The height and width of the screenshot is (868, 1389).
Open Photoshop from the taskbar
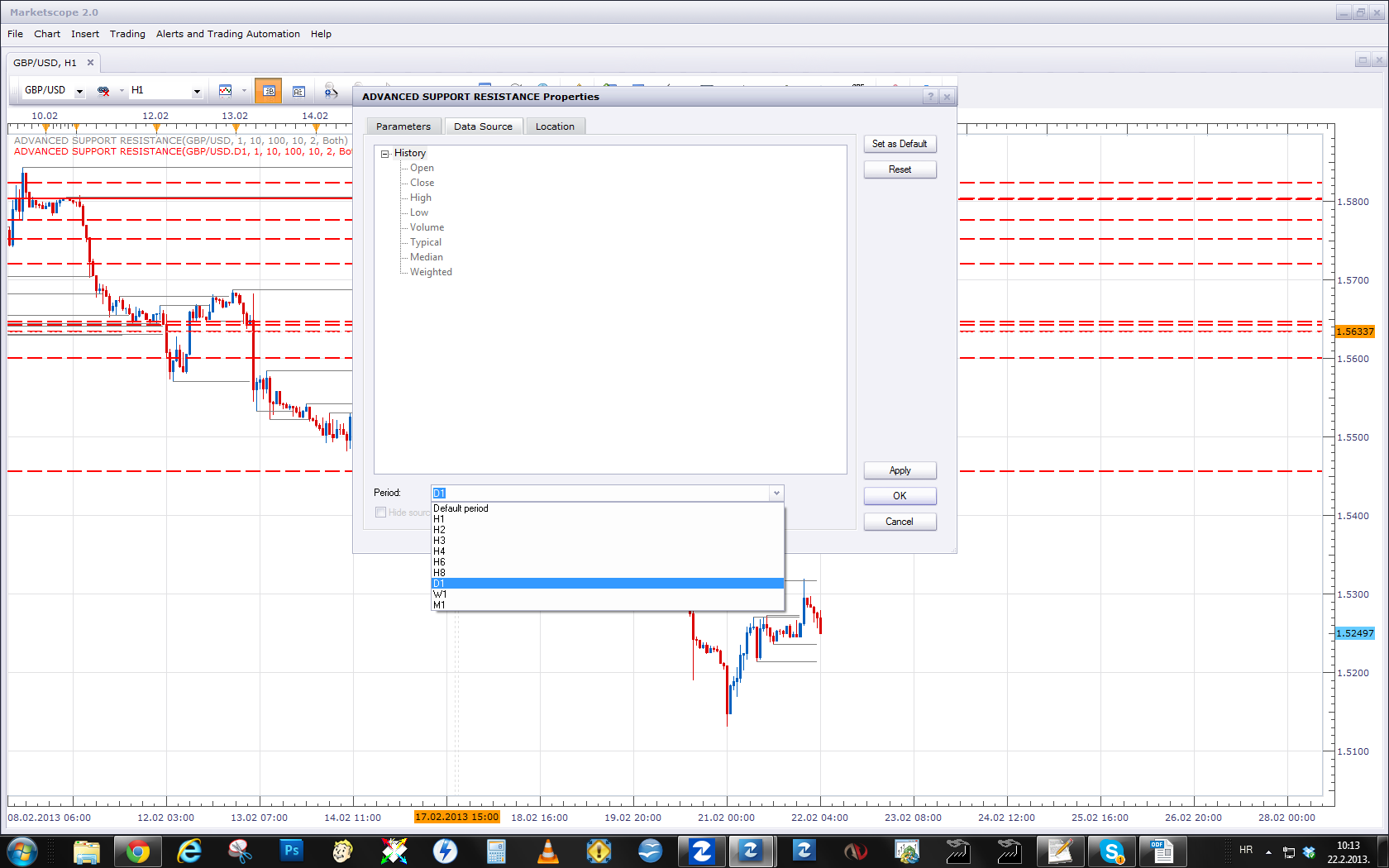click(x=291, y=851)
